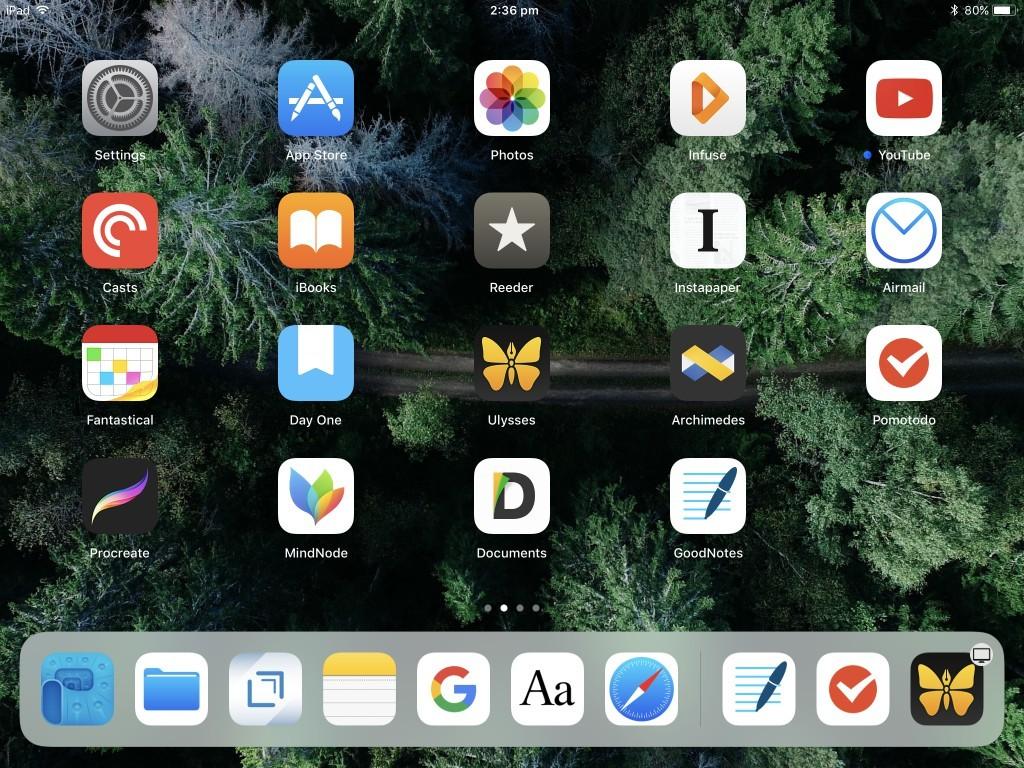Image resolution: width=1024 pixels, height=768 pixels.
Task: Launch Pocket Casts podcast app
Action: [120, 231]
